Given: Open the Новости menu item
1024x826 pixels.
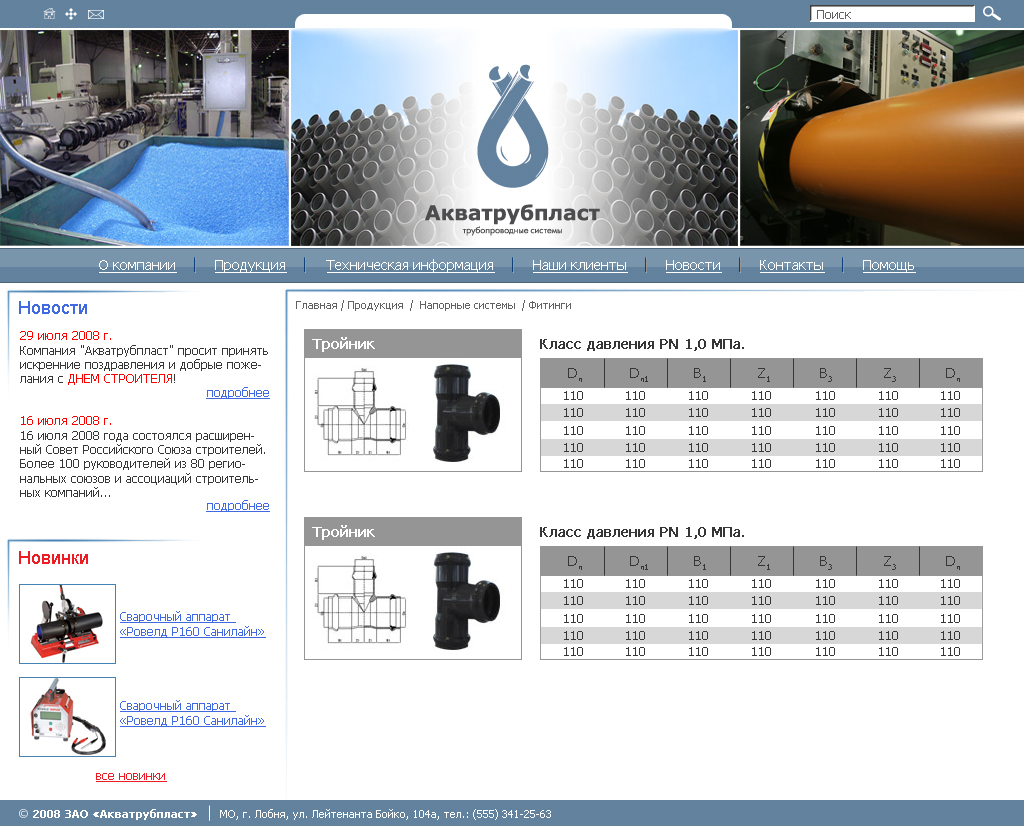Looking at the screenshot, I should [693, 265].
